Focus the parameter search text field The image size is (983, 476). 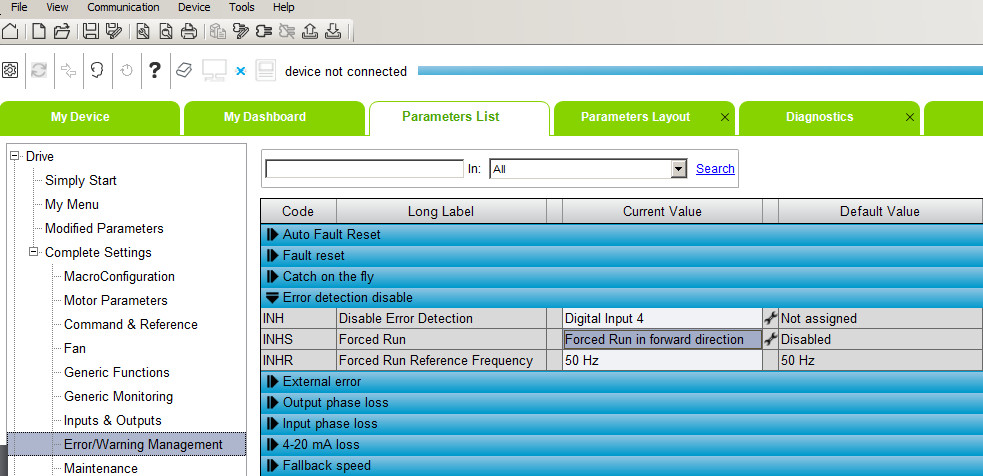[364, 169]
